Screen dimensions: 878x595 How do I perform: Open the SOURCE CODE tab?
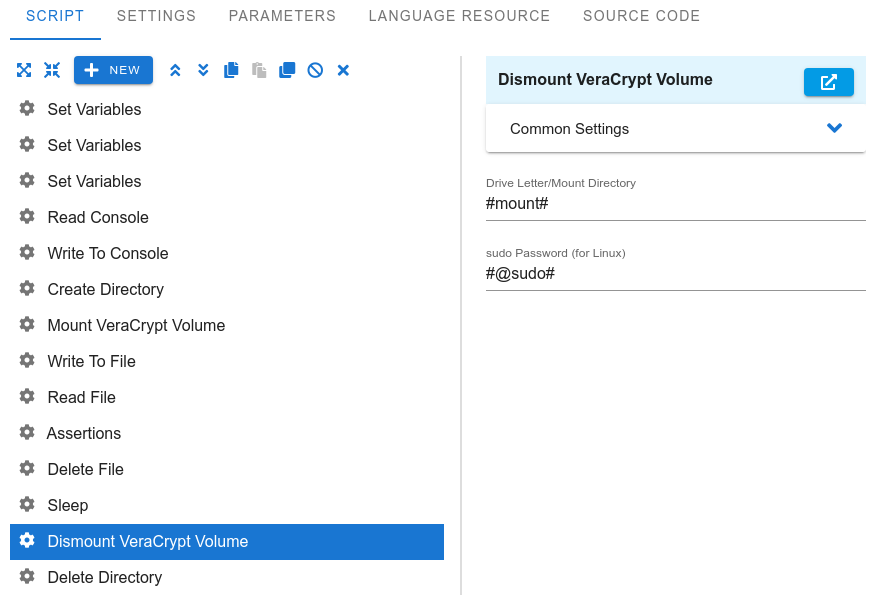(641, 16)
